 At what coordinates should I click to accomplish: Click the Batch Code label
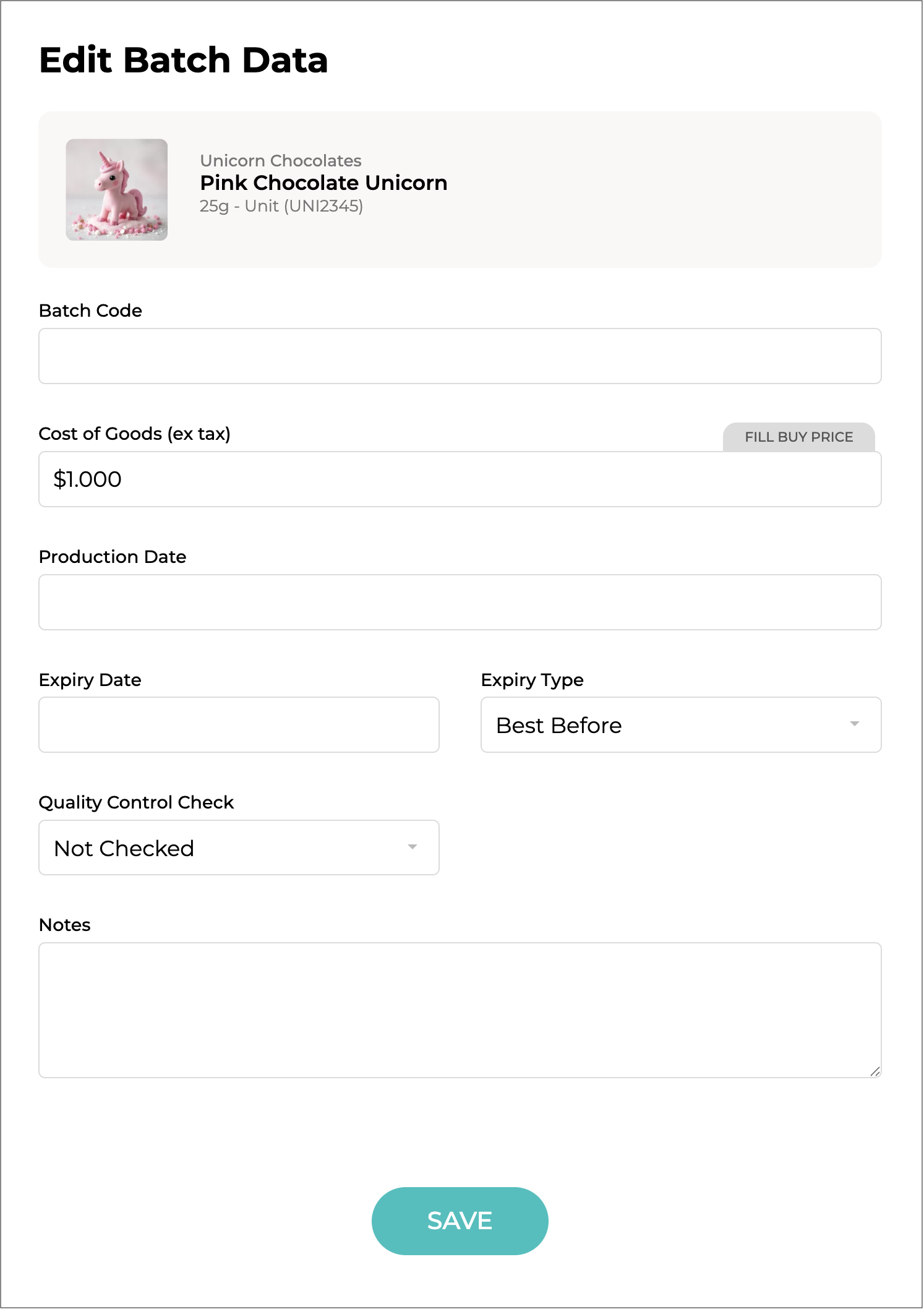[x=90, y=311]
